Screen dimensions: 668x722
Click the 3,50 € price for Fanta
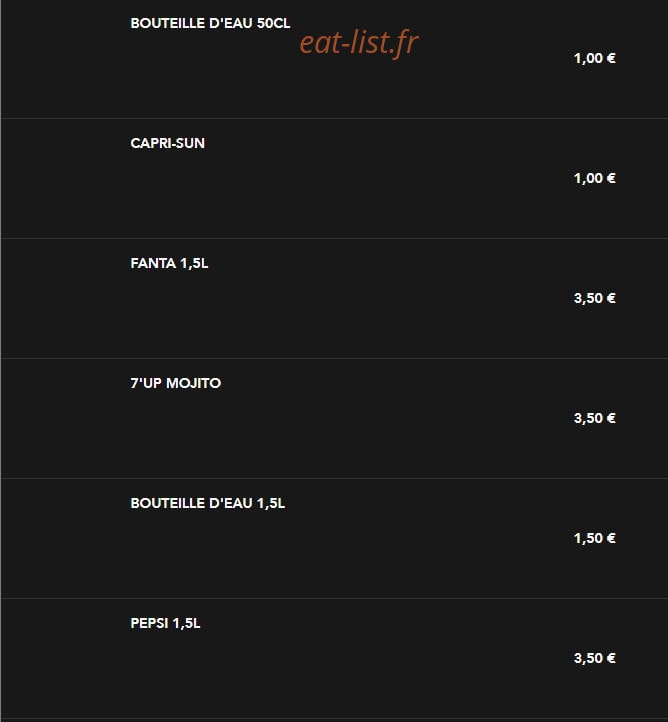coord(594,298)
